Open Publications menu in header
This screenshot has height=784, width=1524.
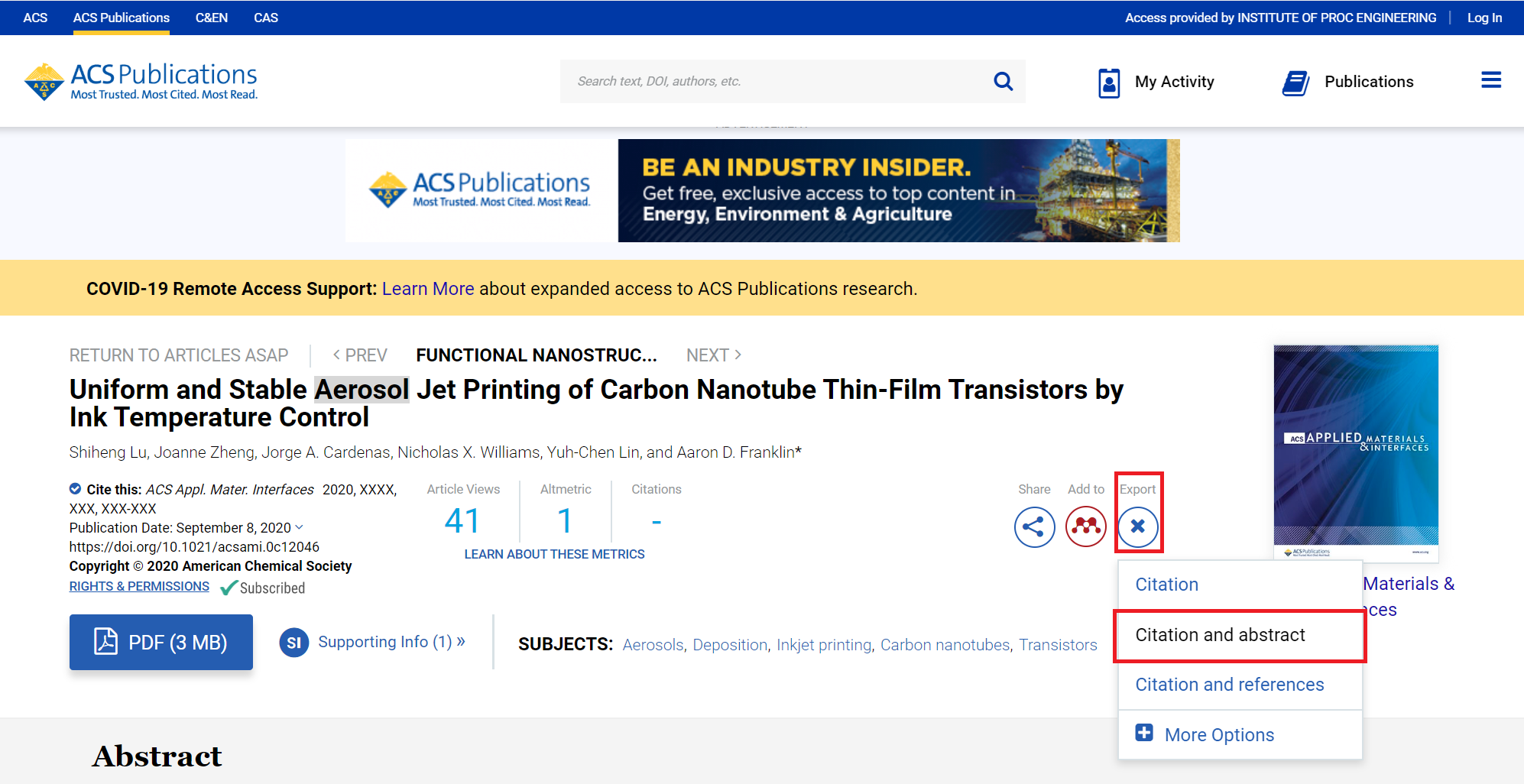(x=1347, y=82)
